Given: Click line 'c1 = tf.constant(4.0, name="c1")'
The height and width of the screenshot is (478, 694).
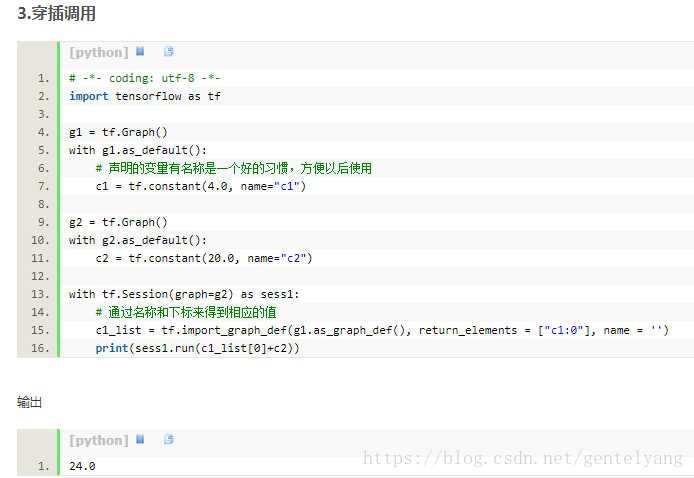Looking at the screenshot, I should (x=200, y=186).
